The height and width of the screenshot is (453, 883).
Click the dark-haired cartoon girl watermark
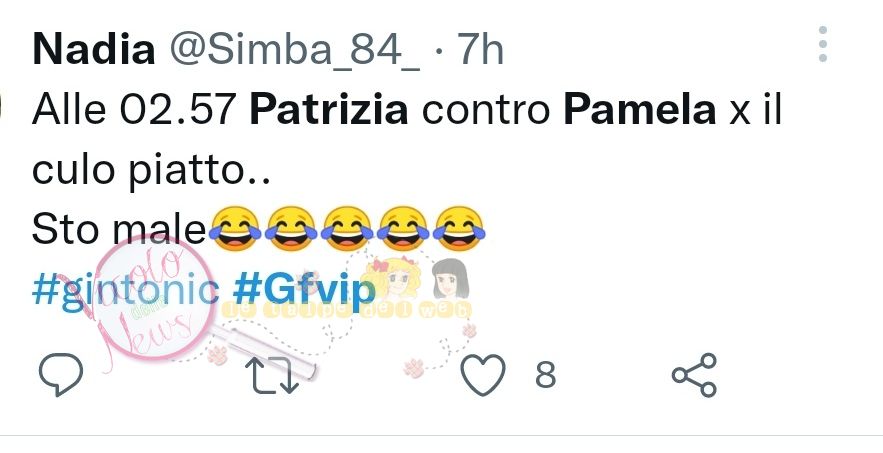pyautogui.click(x=451, y=278)
